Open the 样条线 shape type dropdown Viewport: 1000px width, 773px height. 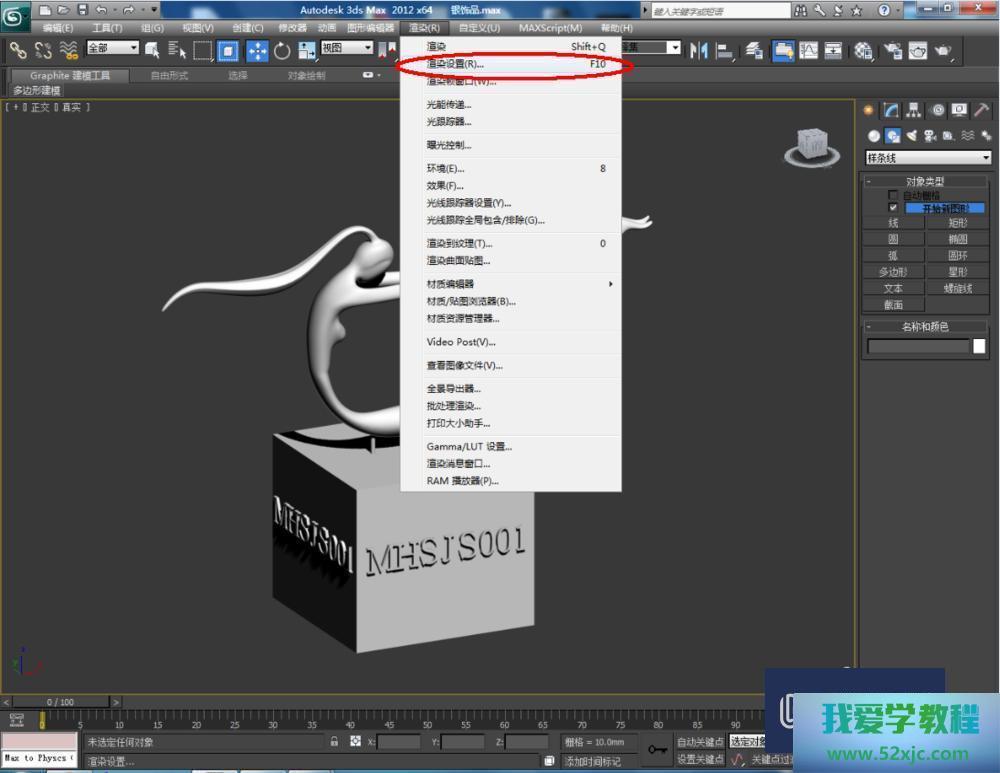coord(985,158)
